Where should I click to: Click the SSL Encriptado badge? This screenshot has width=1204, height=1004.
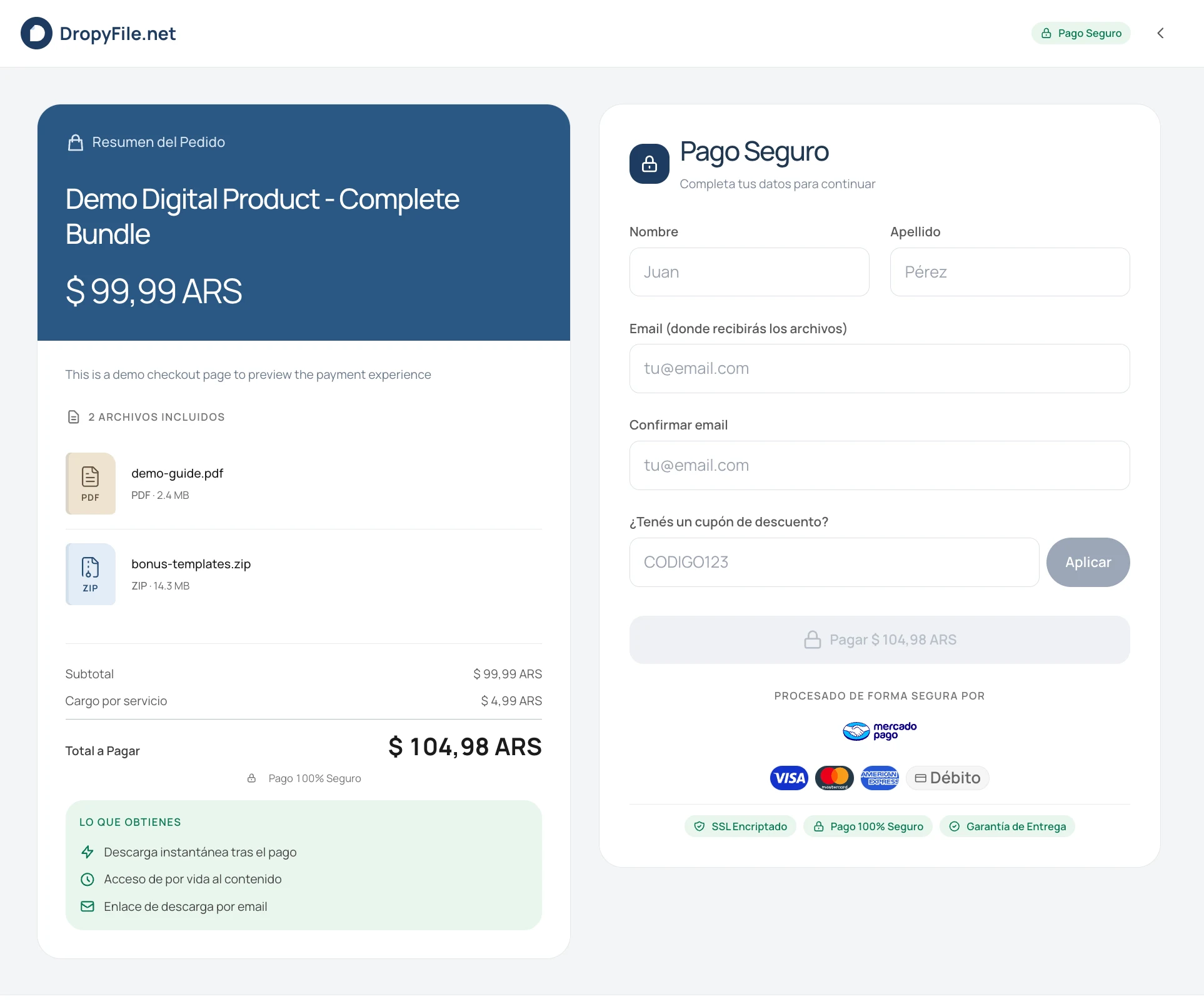pyautogui.click(x=740, y=826)
